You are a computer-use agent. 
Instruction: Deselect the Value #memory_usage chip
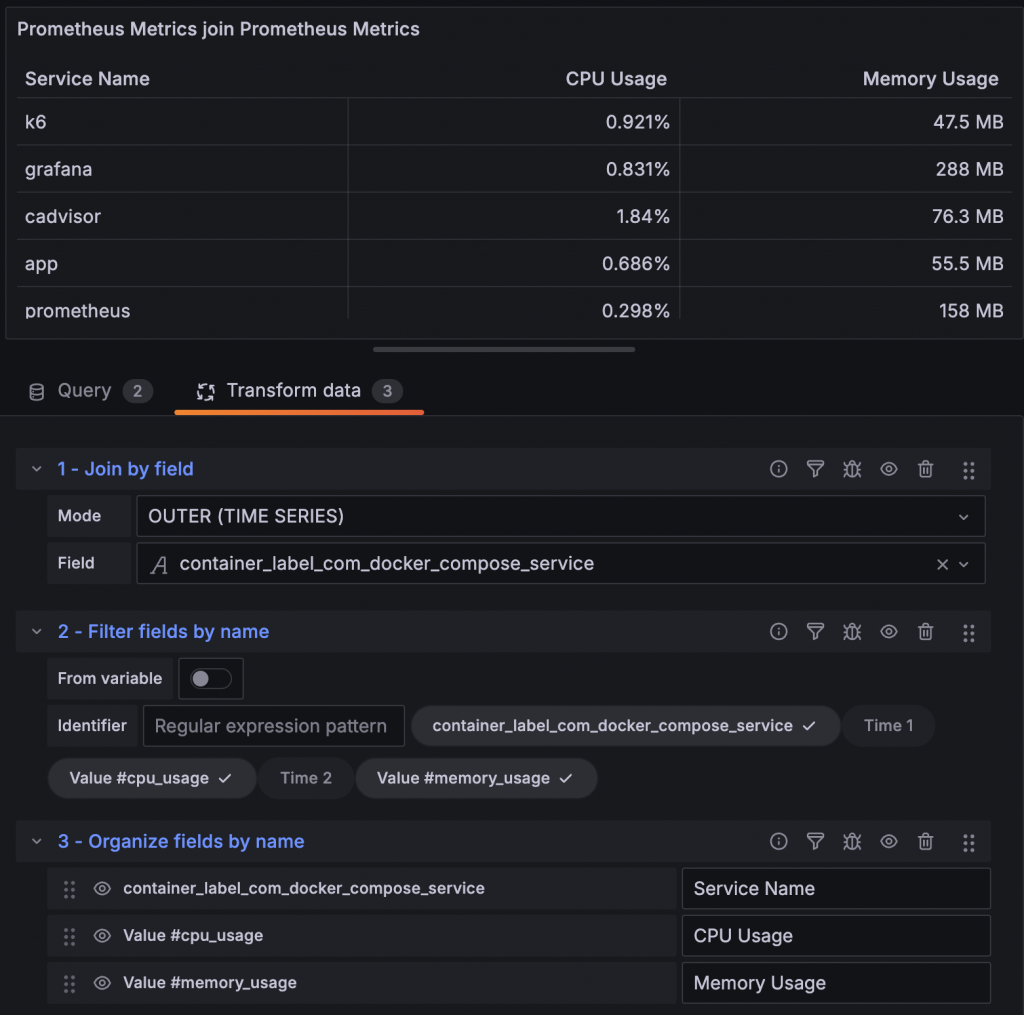pos(476,779)
